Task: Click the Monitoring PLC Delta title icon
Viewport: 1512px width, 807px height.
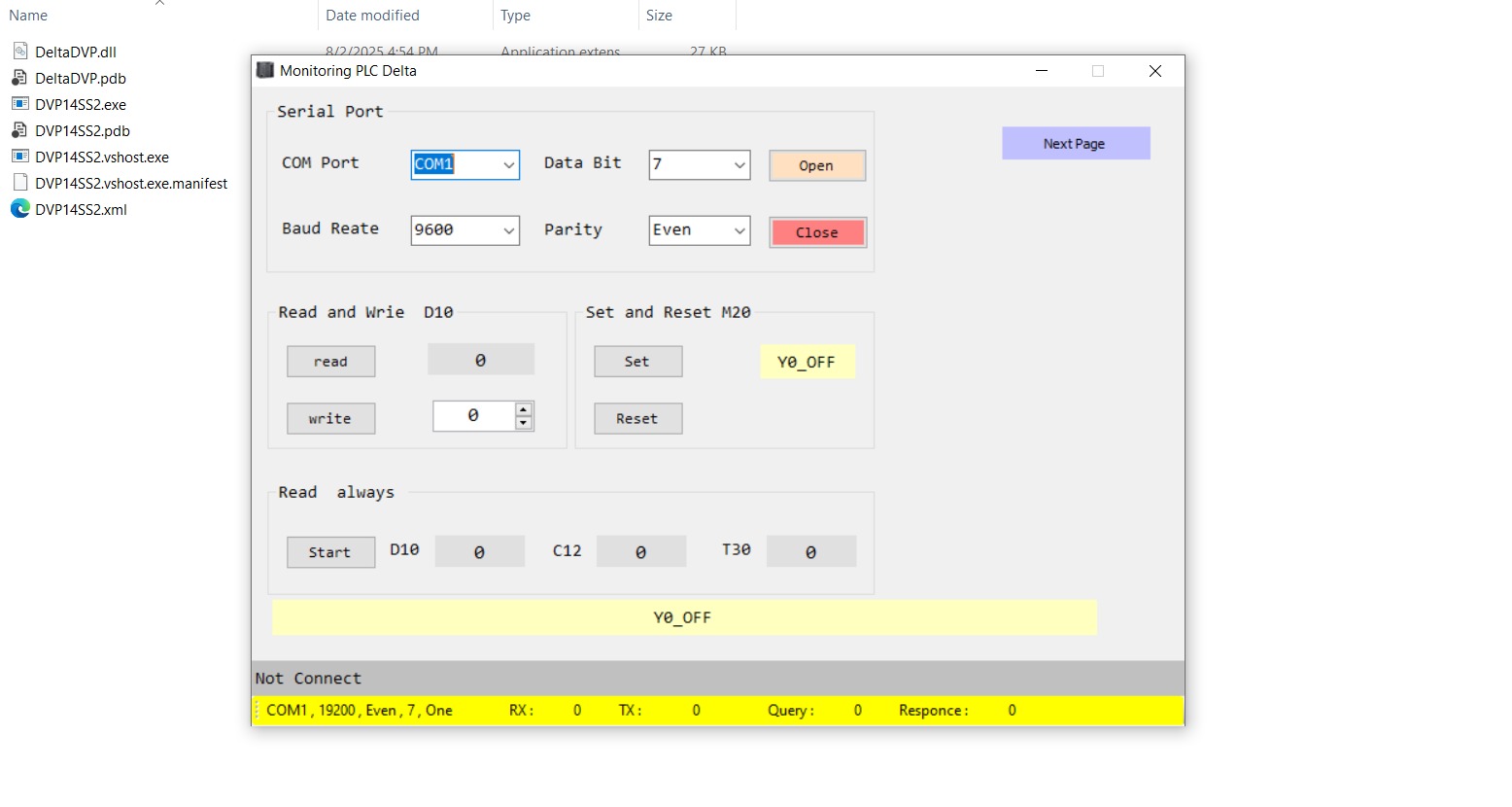Action: (x=264, y=70)
